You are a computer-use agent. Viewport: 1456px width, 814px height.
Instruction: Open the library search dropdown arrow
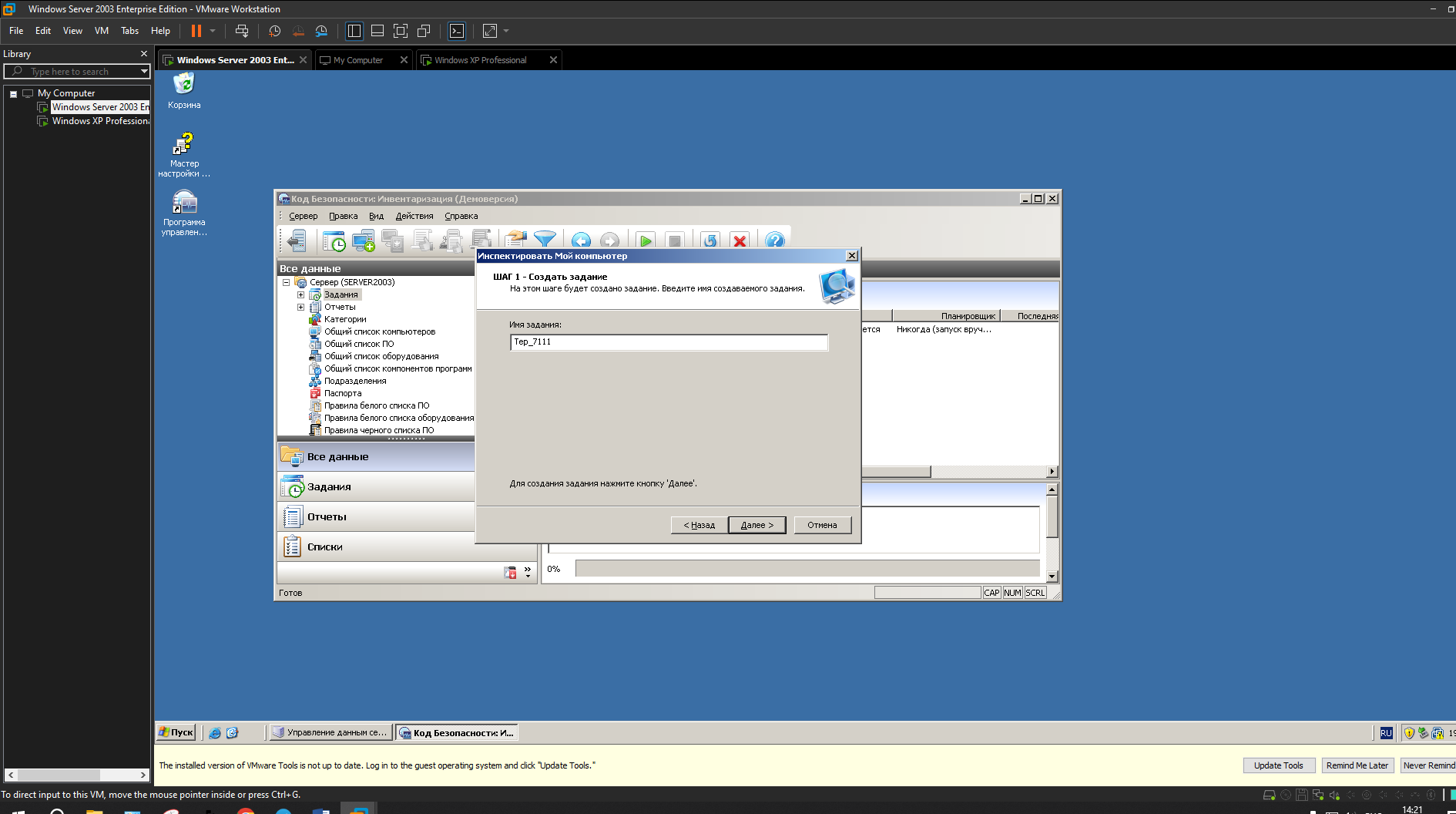pyautogui.click(x=144, y=71)
